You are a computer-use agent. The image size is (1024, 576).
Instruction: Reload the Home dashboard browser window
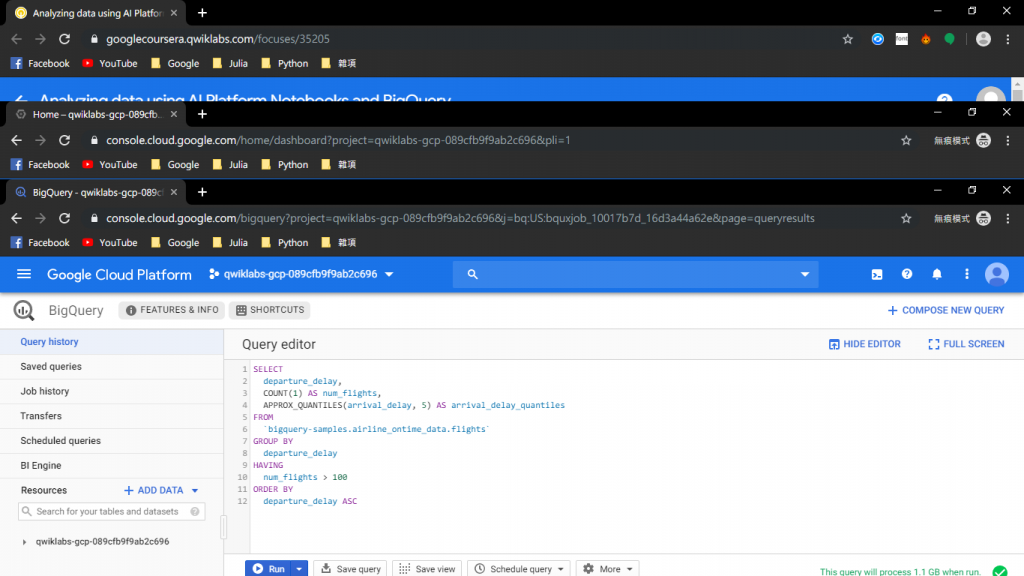pos(65,140)
